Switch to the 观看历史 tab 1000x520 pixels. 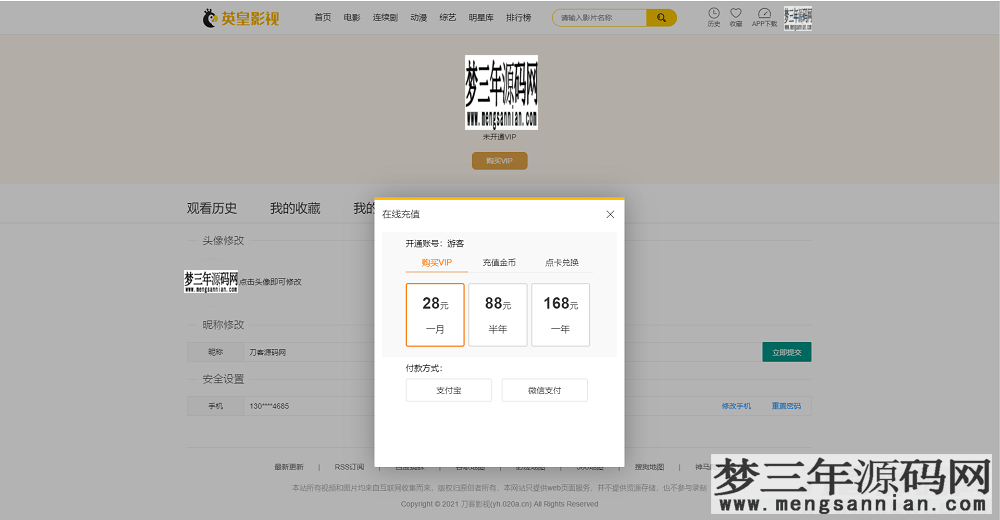pyautogui.click(x=212, y=208)
